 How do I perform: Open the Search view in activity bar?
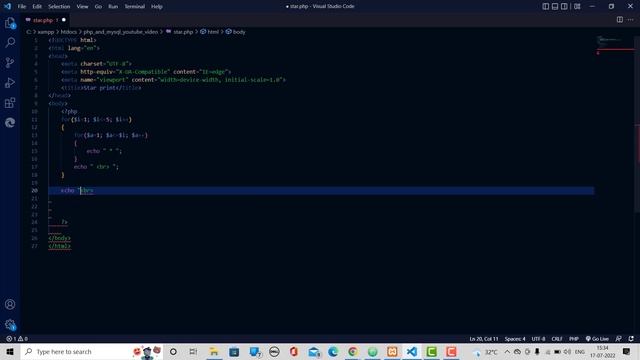[x=10, y=42]
